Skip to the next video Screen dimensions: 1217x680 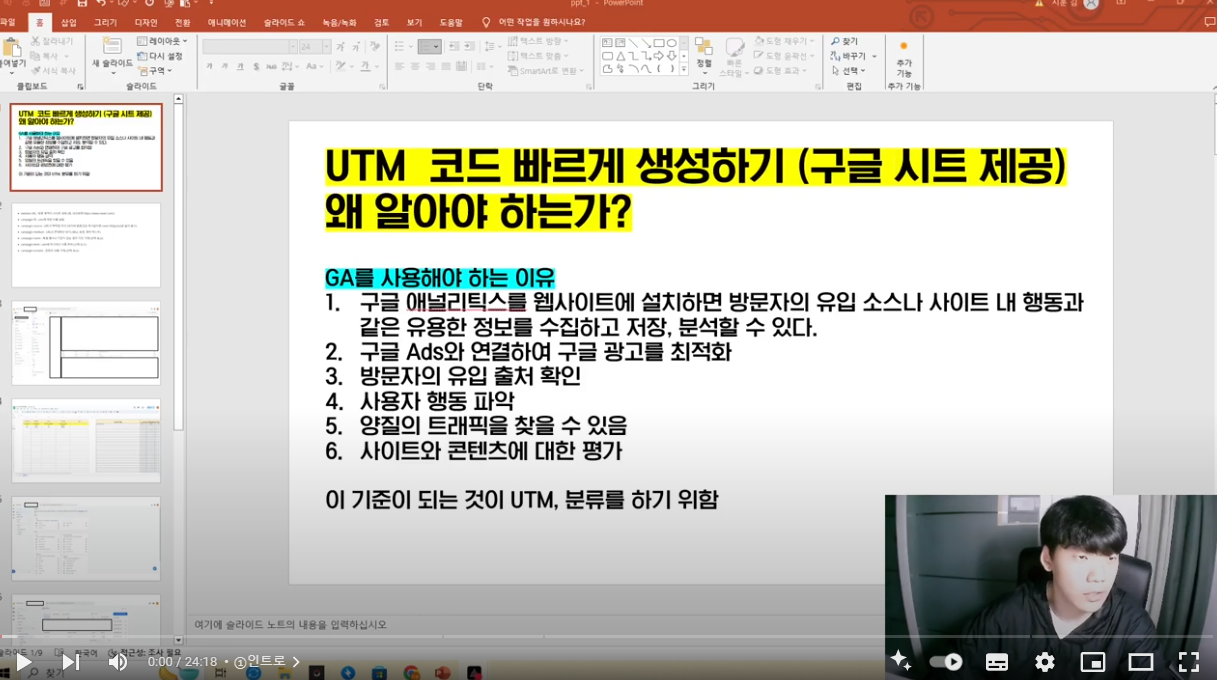coord(71,661)
